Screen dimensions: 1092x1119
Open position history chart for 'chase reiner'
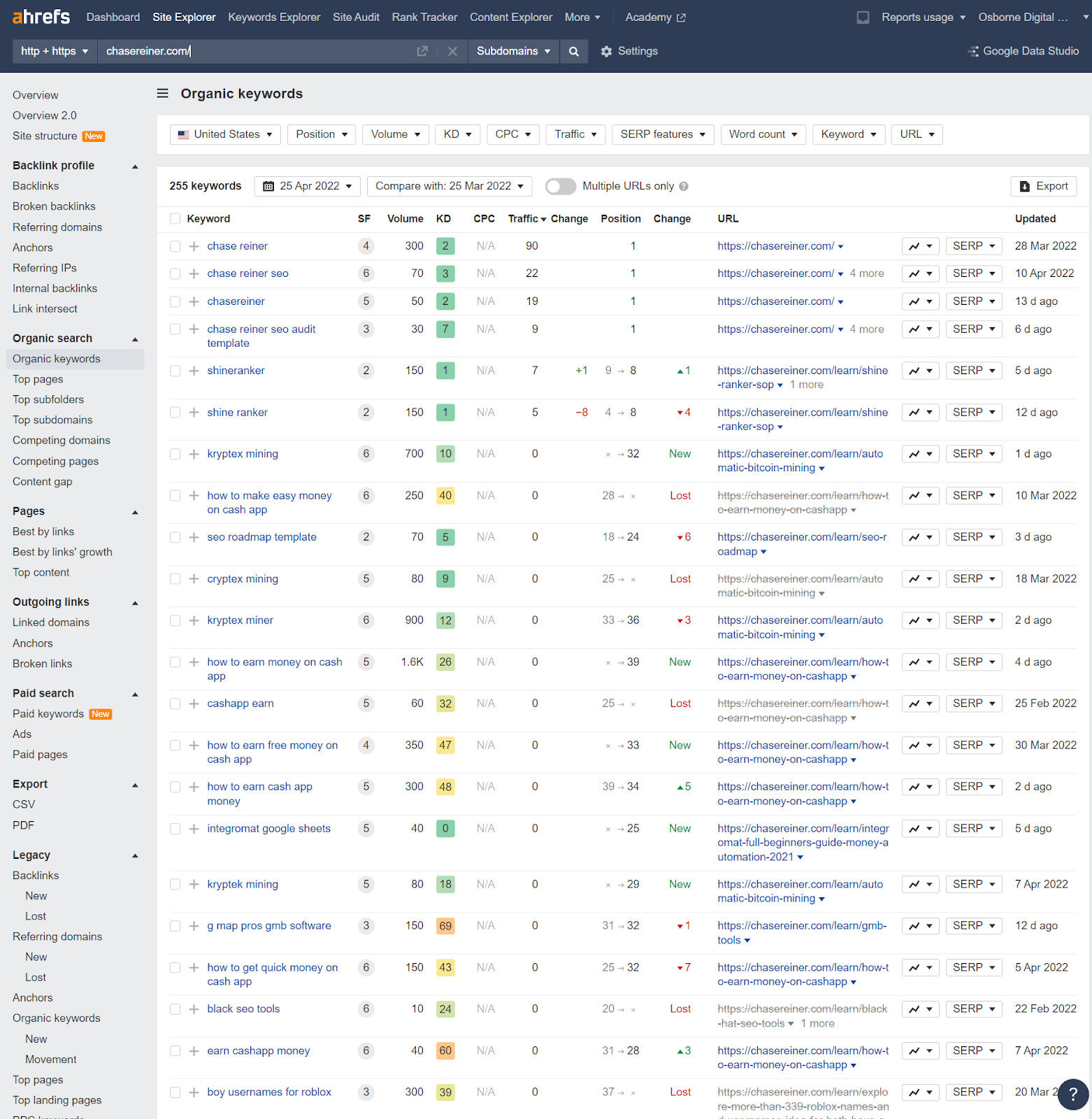[x=920, y=246]
